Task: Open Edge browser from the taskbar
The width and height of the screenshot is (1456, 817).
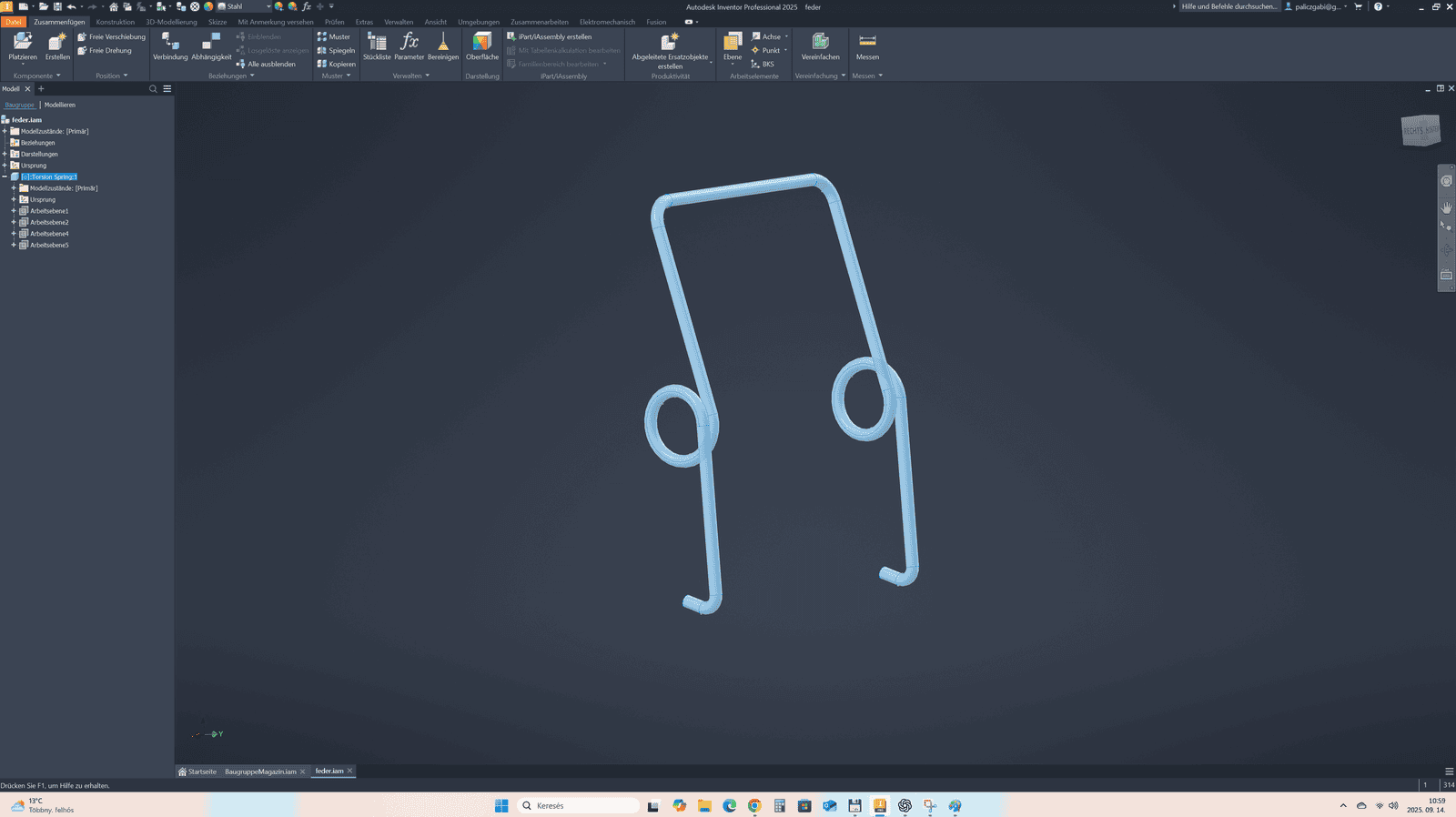Action: point(730,805)
